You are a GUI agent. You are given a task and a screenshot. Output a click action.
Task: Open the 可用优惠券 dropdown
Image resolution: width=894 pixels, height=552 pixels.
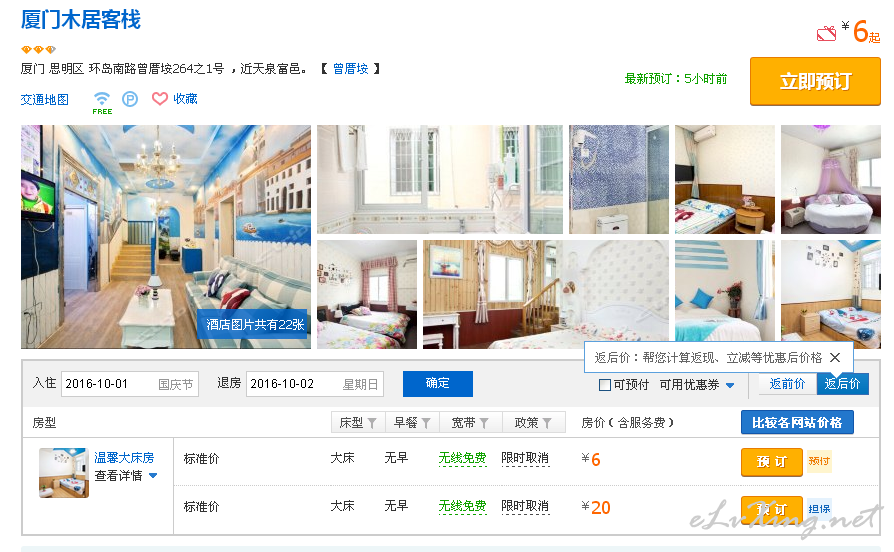(x=697, y=385)
